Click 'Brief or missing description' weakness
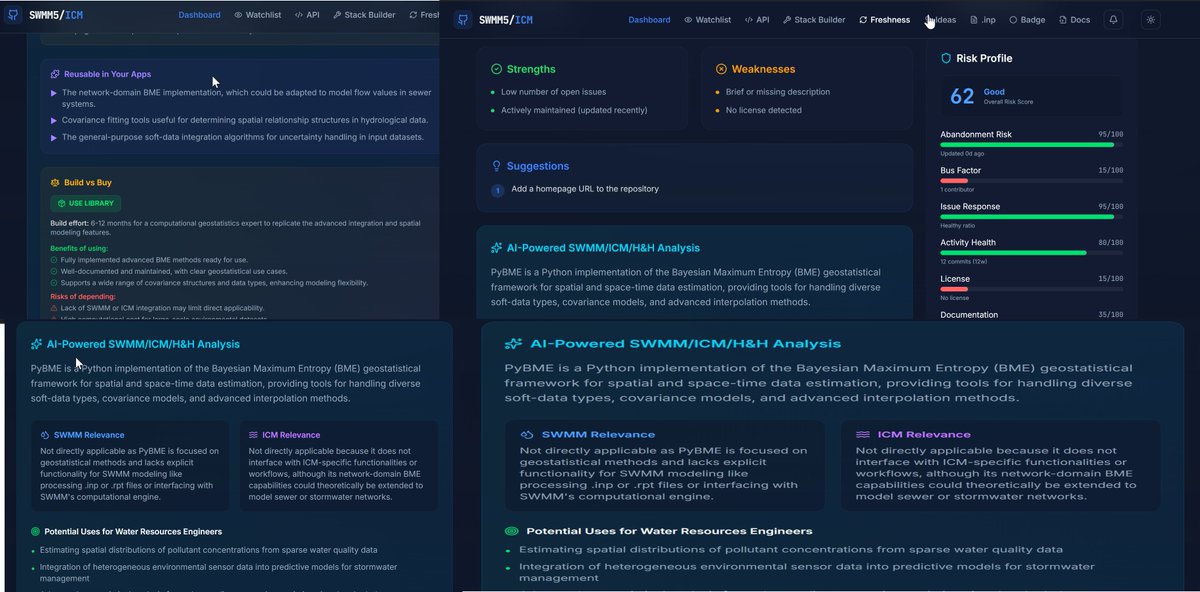 [x=778, y=92]
